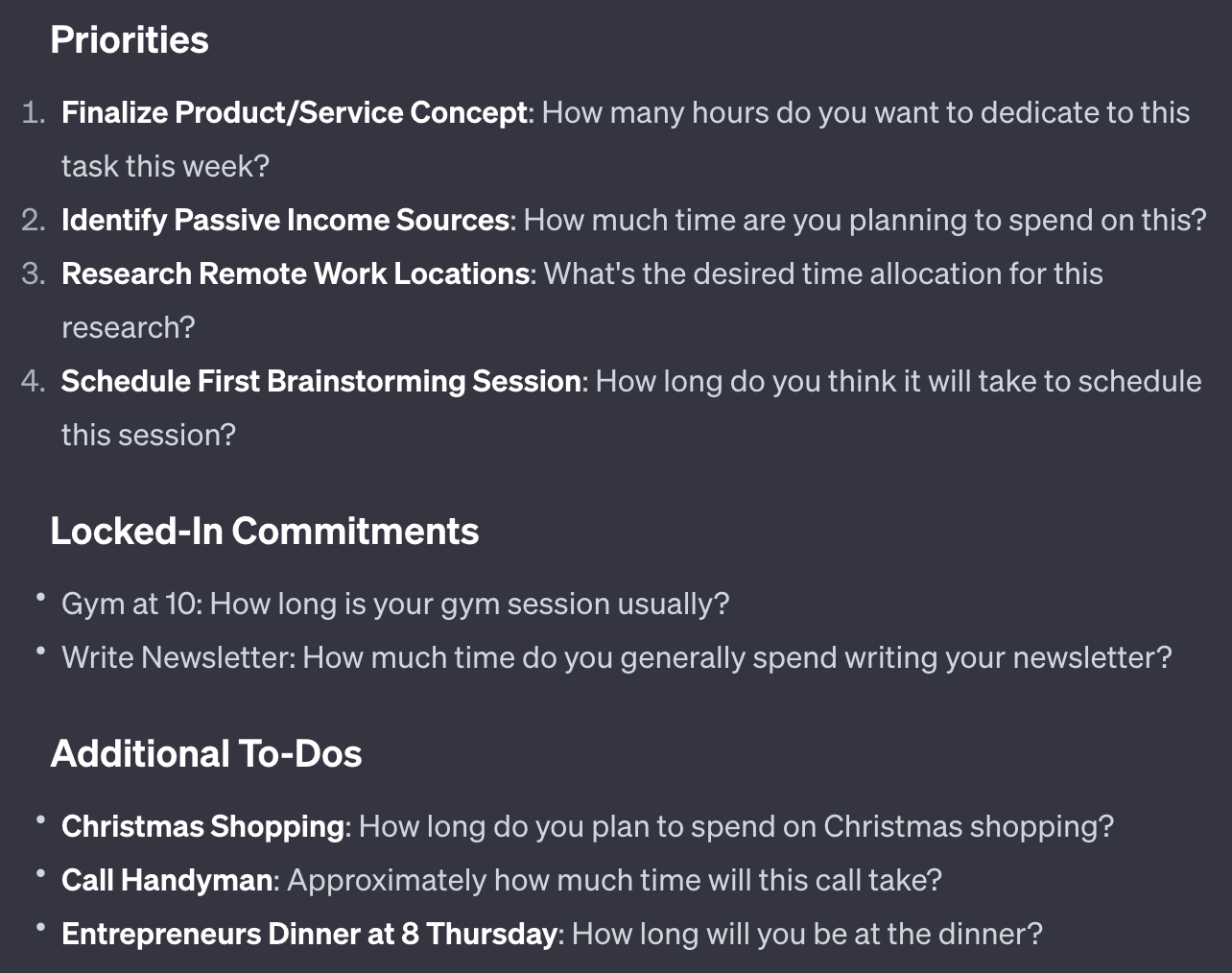This screenshot has height=973, width=1232.
Task: Click the bold Schedule First Brainstorming Session label
Action: point(320,382)
